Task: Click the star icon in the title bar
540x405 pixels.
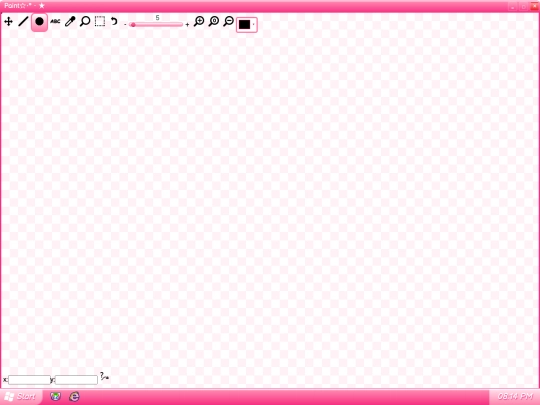Action: 42,6
